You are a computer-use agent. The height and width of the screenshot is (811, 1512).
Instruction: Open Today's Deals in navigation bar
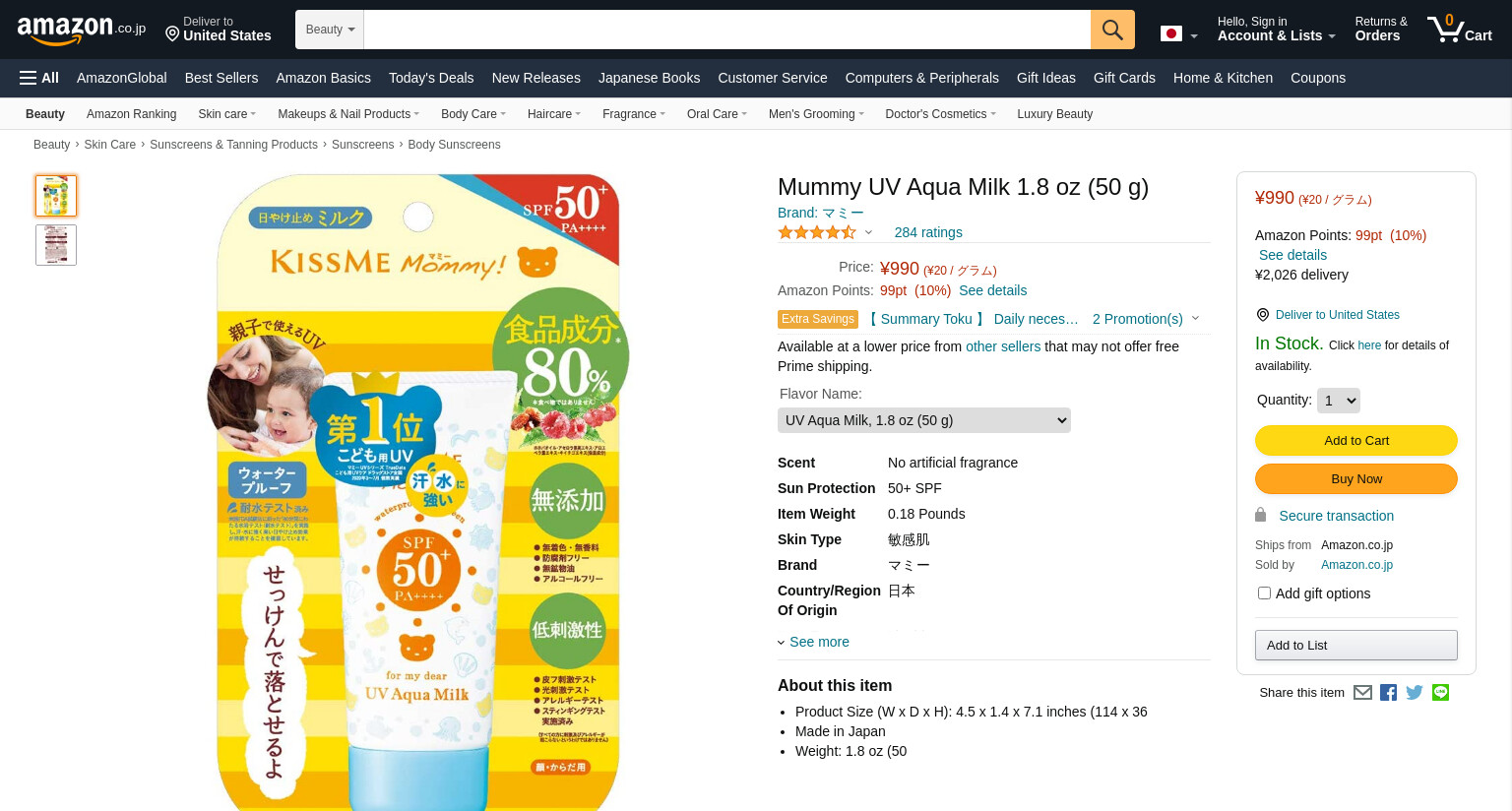[431, 78]
